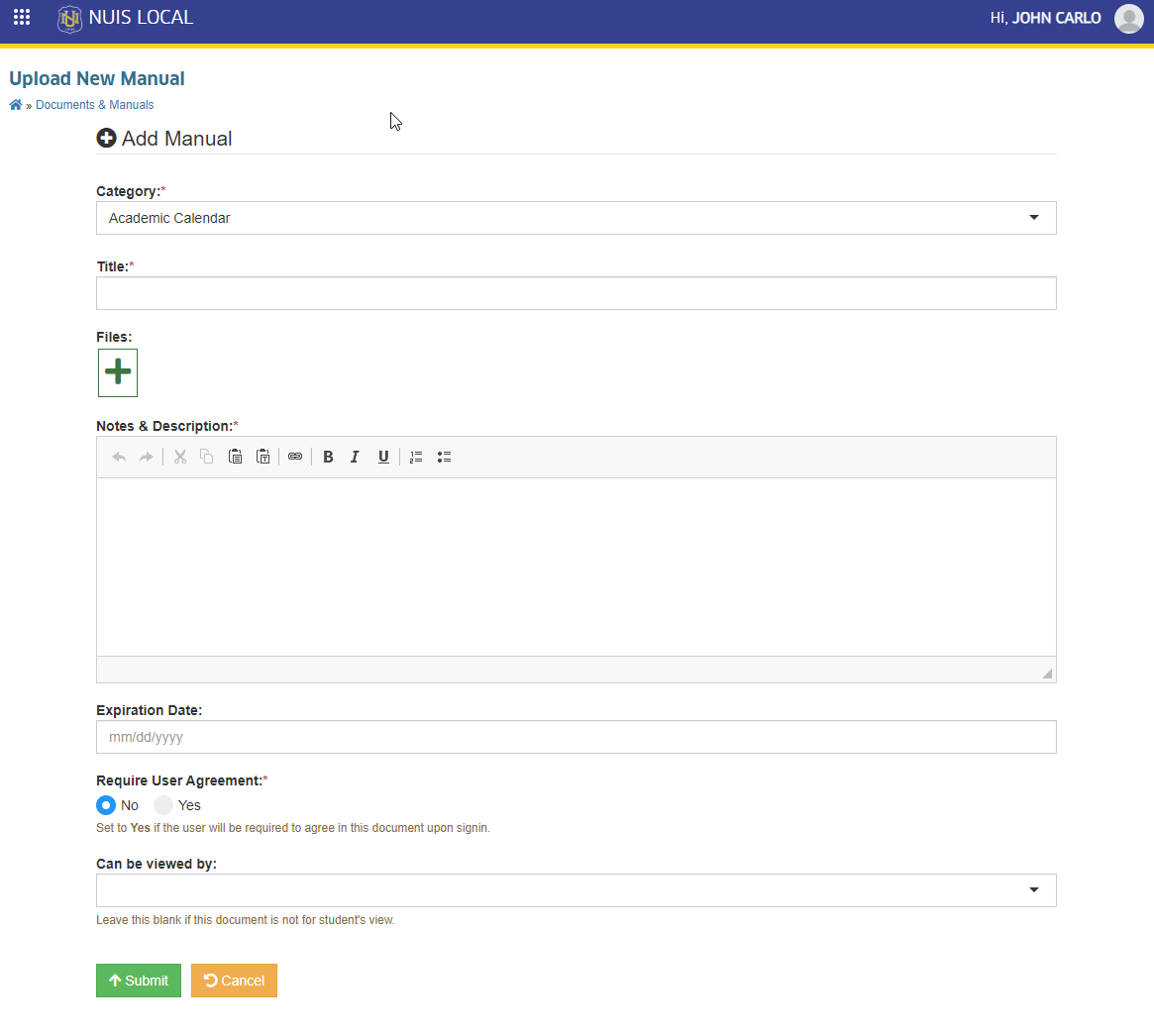Go to home via breadcrumb house icon
1154x1036 pixels.
coord(16,104)
